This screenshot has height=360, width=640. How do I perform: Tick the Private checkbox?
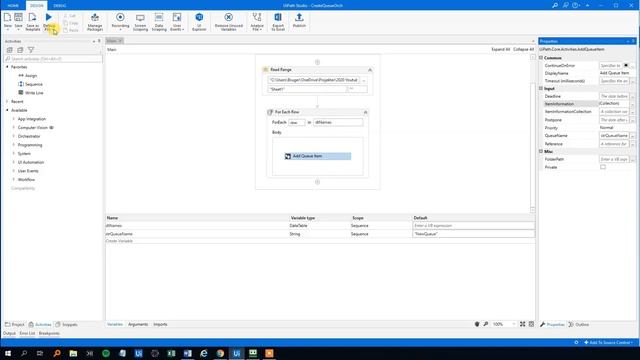click(603, 167)
